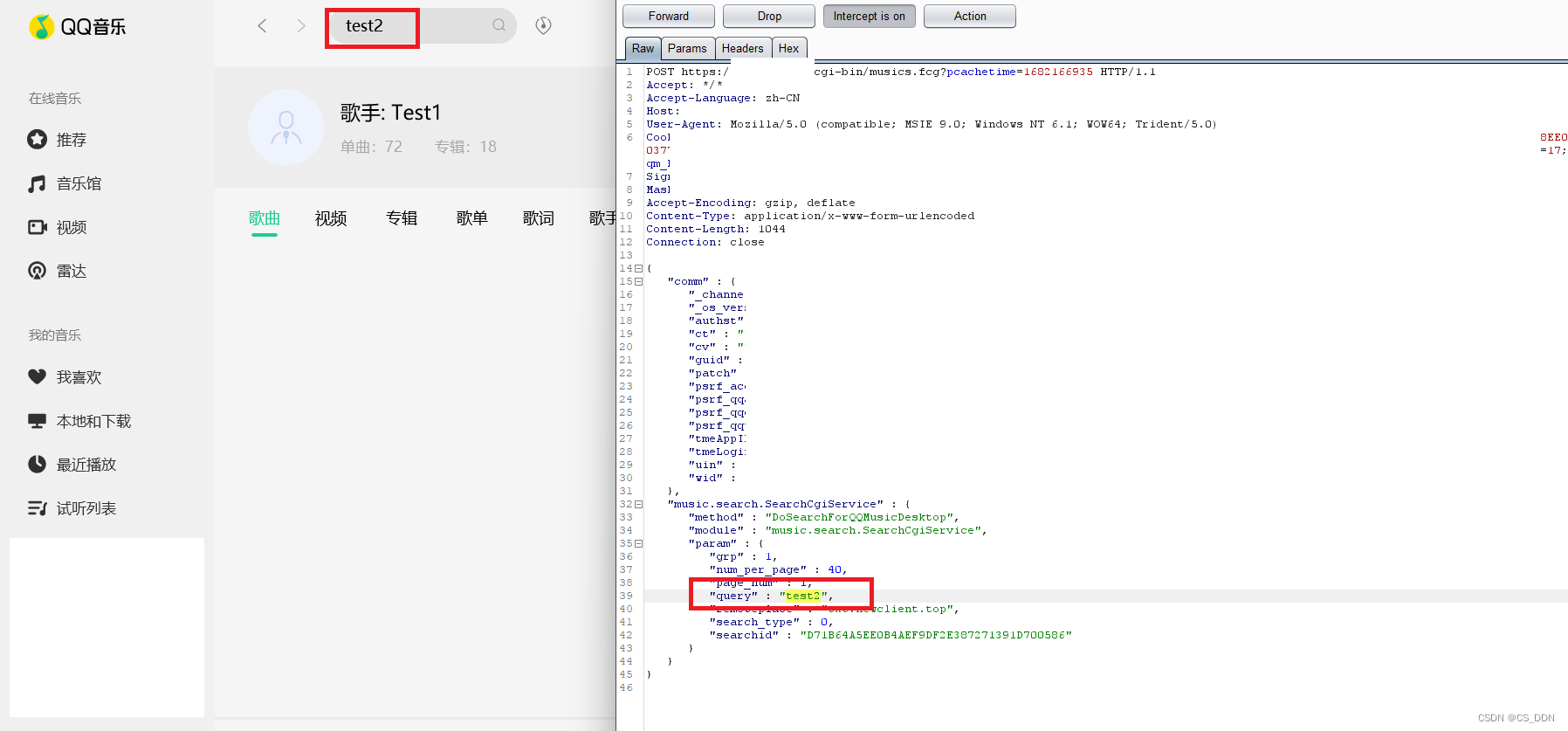Select the 歌词 tab
The width and height of the screenshot is (1568, 731).
[539, 218]
